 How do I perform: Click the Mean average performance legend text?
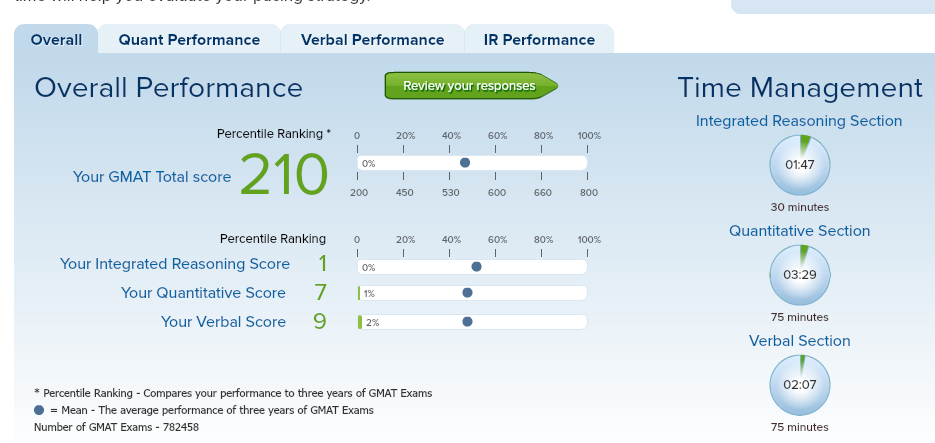pos(212,410)
